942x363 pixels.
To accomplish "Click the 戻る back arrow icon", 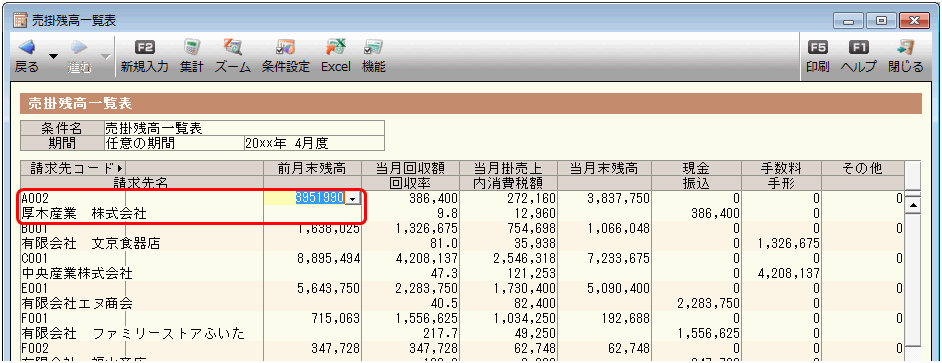I will [x=26, y=47].
